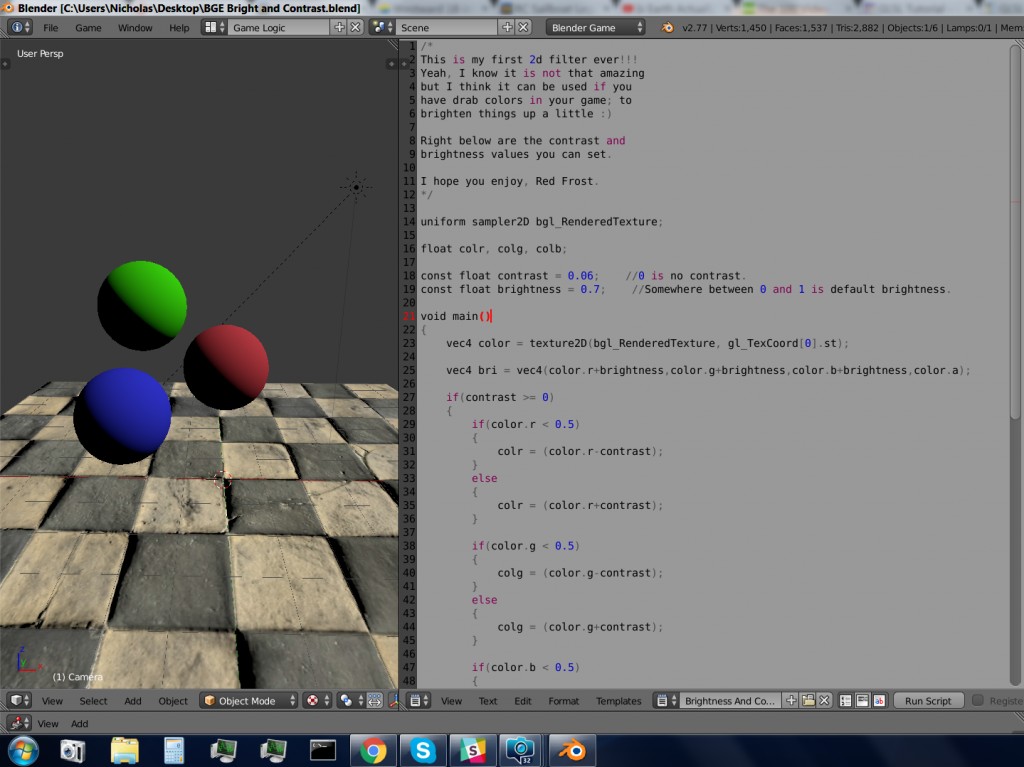Toggle word wrap in the text editor
1024x767 pixels.
864,701
